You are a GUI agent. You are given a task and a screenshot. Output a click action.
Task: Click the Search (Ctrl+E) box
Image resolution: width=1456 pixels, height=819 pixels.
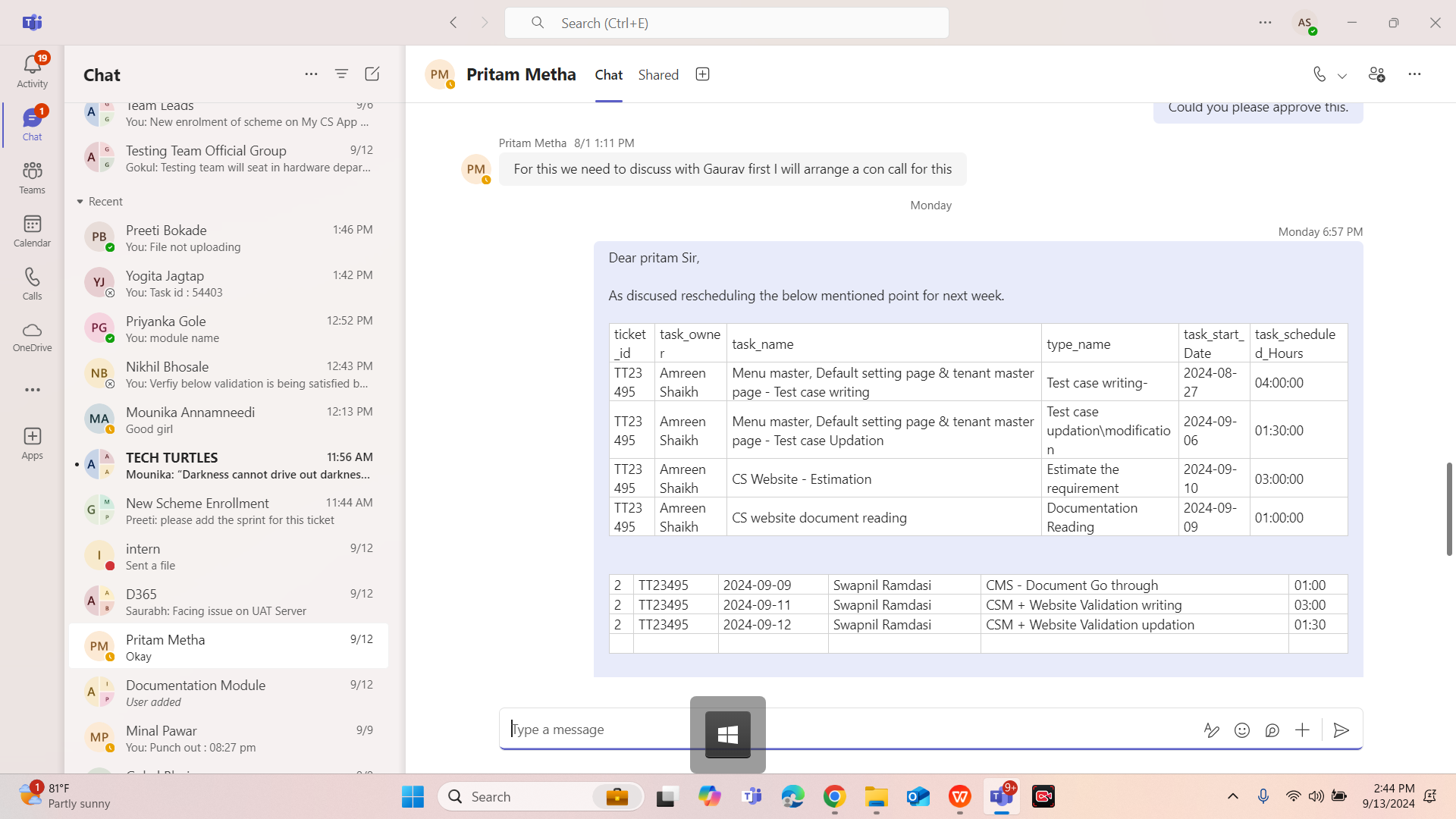point(726,23)
